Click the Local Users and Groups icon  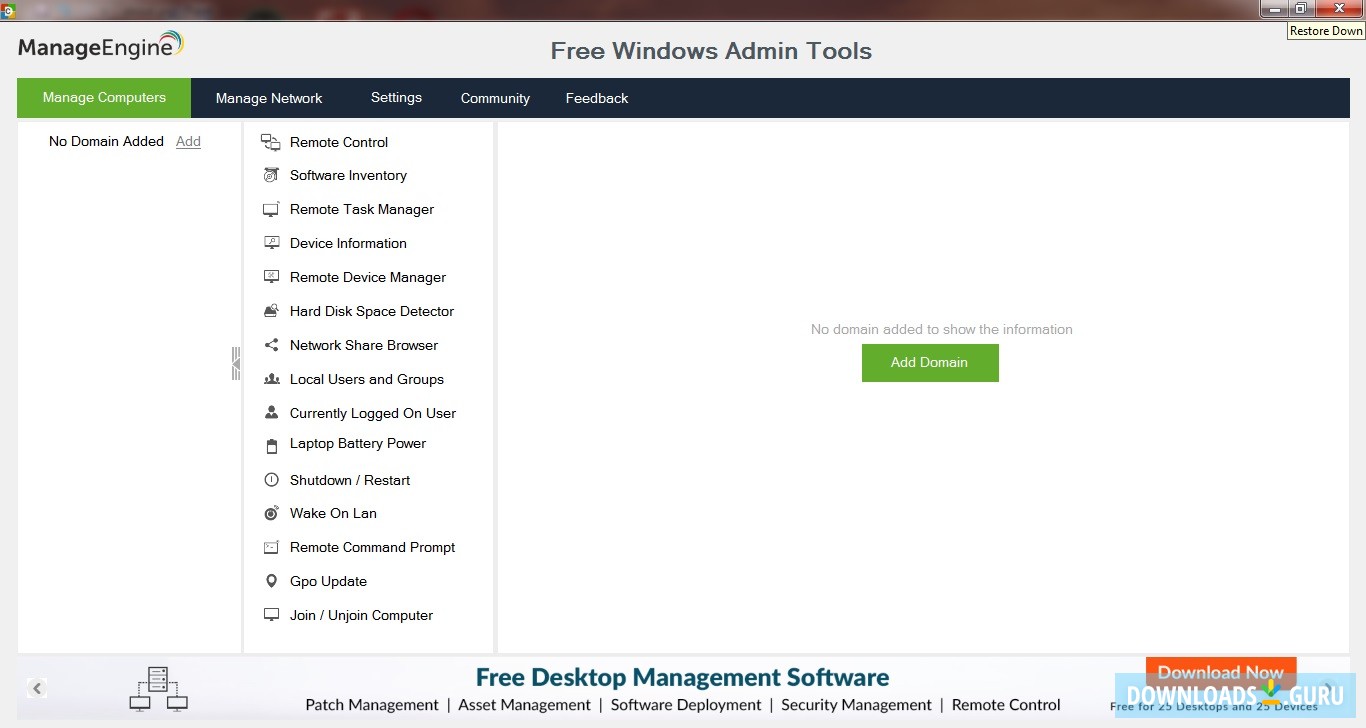click(x=271, y=379)
